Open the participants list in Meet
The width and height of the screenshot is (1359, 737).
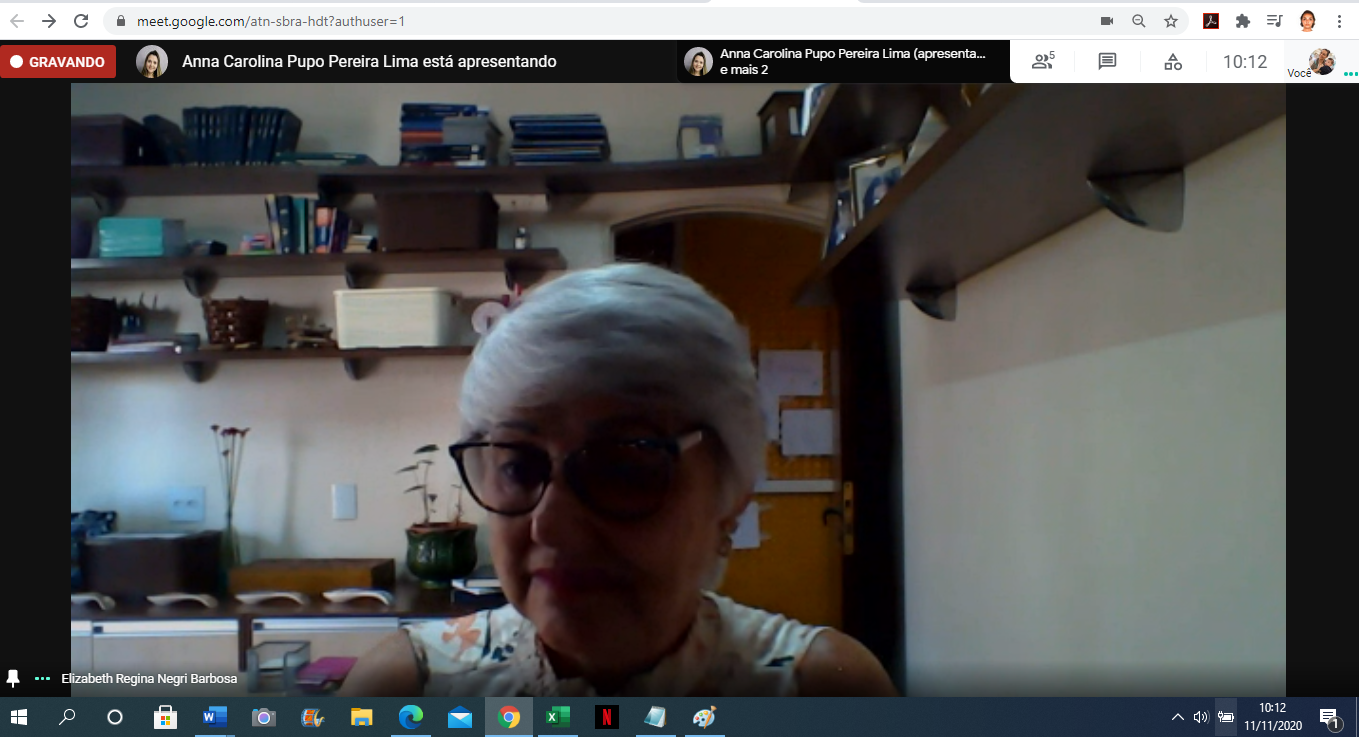pos(1042,62)
